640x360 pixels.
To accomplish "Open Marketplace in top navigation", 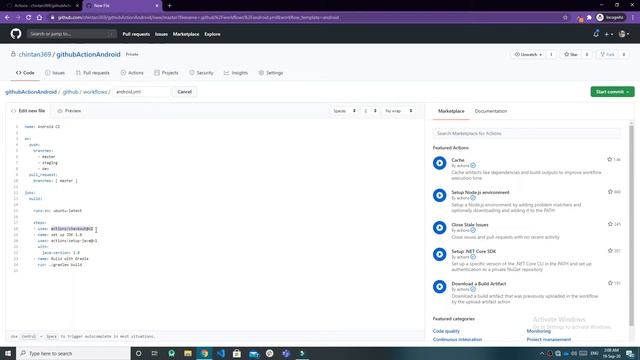I will click(x=186, y=34).
